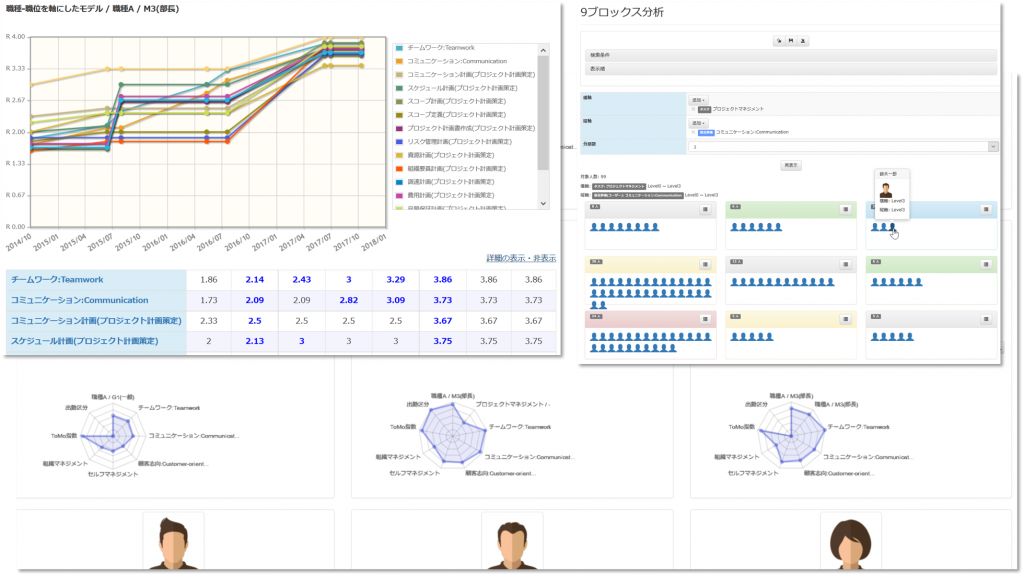1024x576 pixels.
Task: Click the first toolbar icon above search conditions
Action: (x=778, y=40)
